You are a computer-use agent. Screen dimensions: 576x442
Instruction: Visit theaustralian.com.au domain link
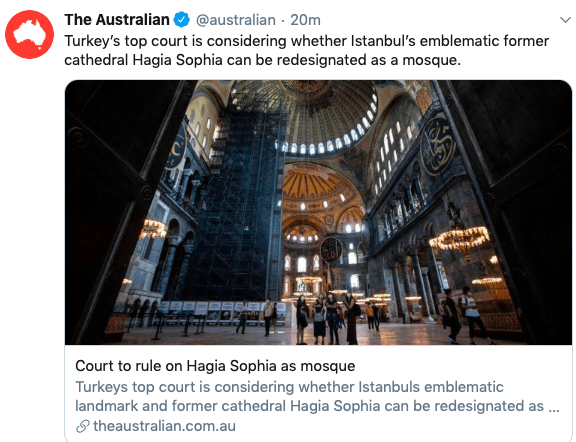[x=164, y=426]
